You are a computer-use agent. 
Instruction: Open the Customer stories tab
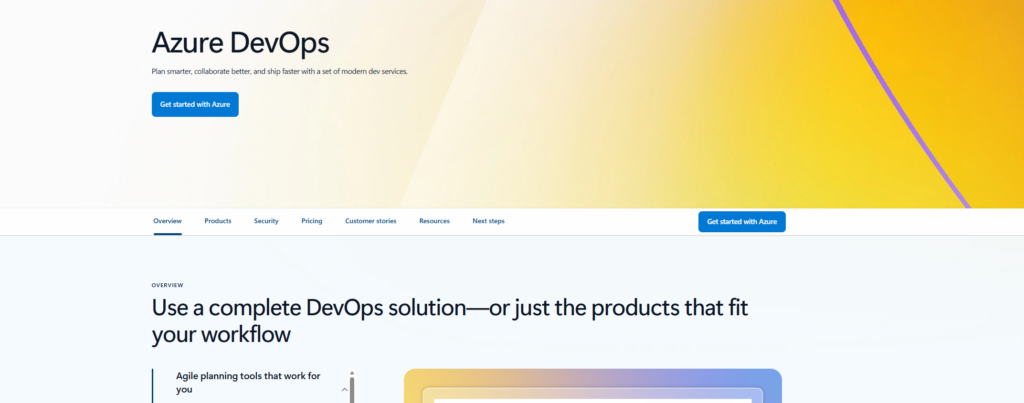tap(371, 221)
